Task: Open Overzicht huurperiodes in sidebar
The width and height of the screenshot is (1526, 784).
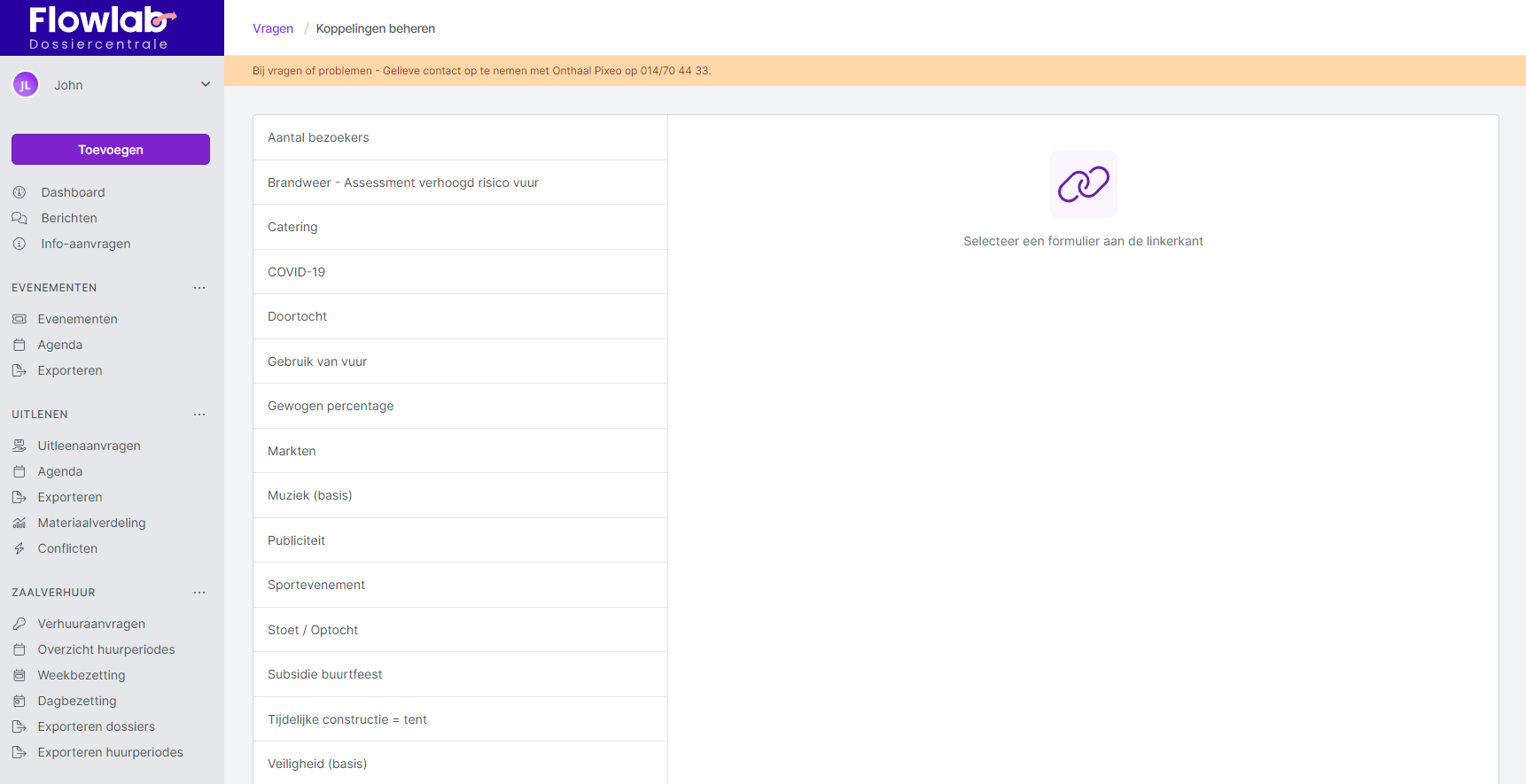Action: coord(106,649)
